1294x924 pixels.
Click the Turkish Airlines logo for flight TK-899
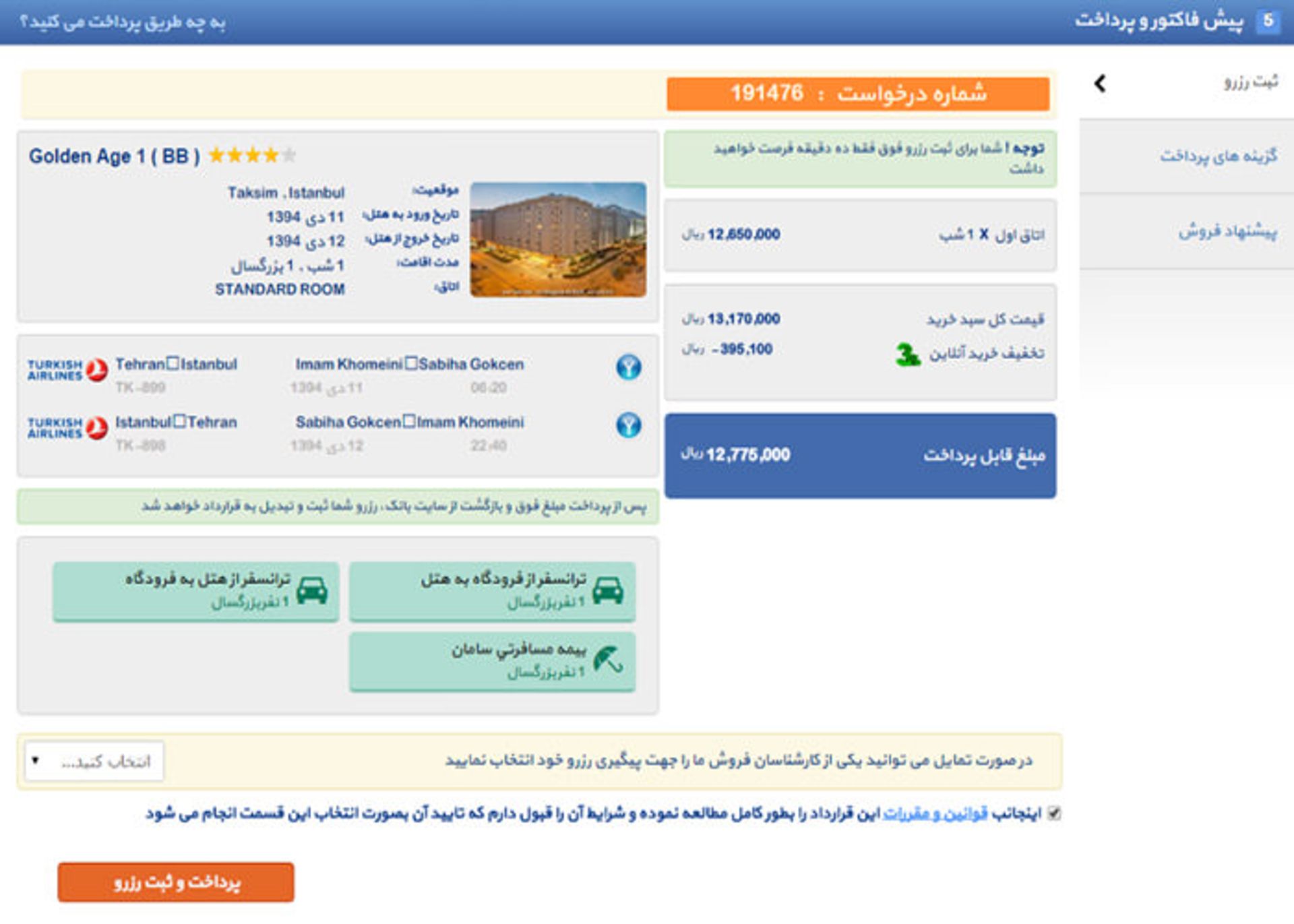tap(67, 369)
